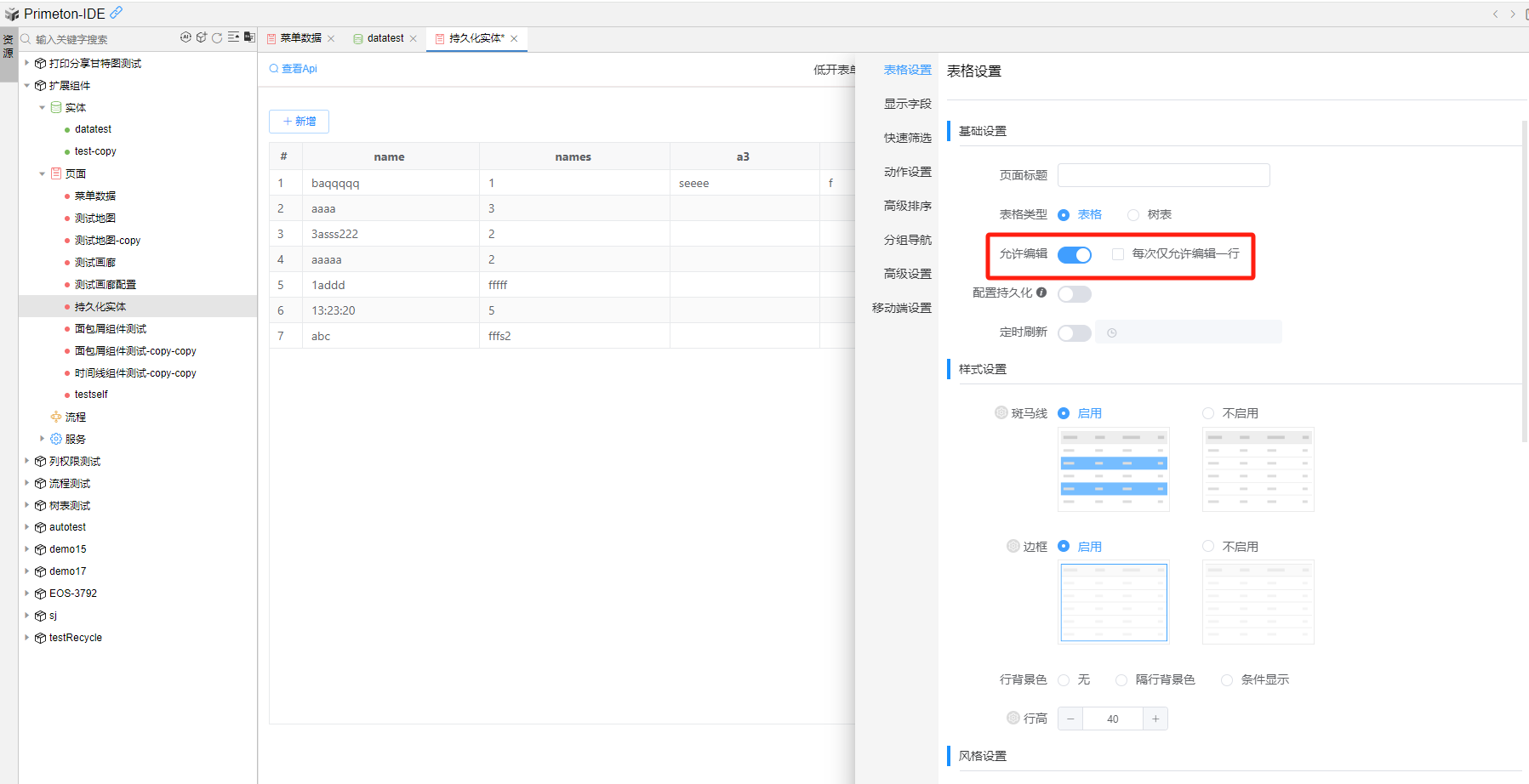Viewport: 1529px width, 784px height.
Task: Increase row height with plus stepper
Action: pos(1155,719)
